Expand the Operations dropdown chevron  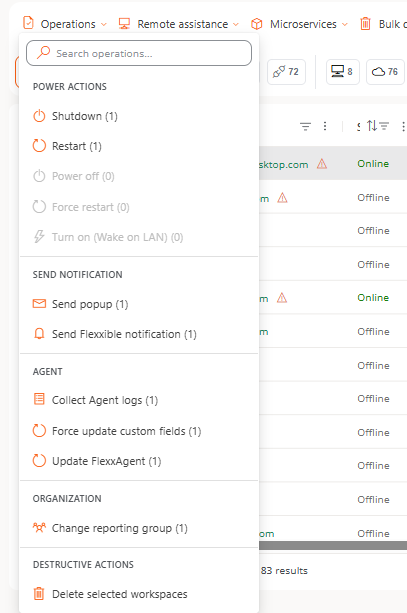click(x=104, y=24)
